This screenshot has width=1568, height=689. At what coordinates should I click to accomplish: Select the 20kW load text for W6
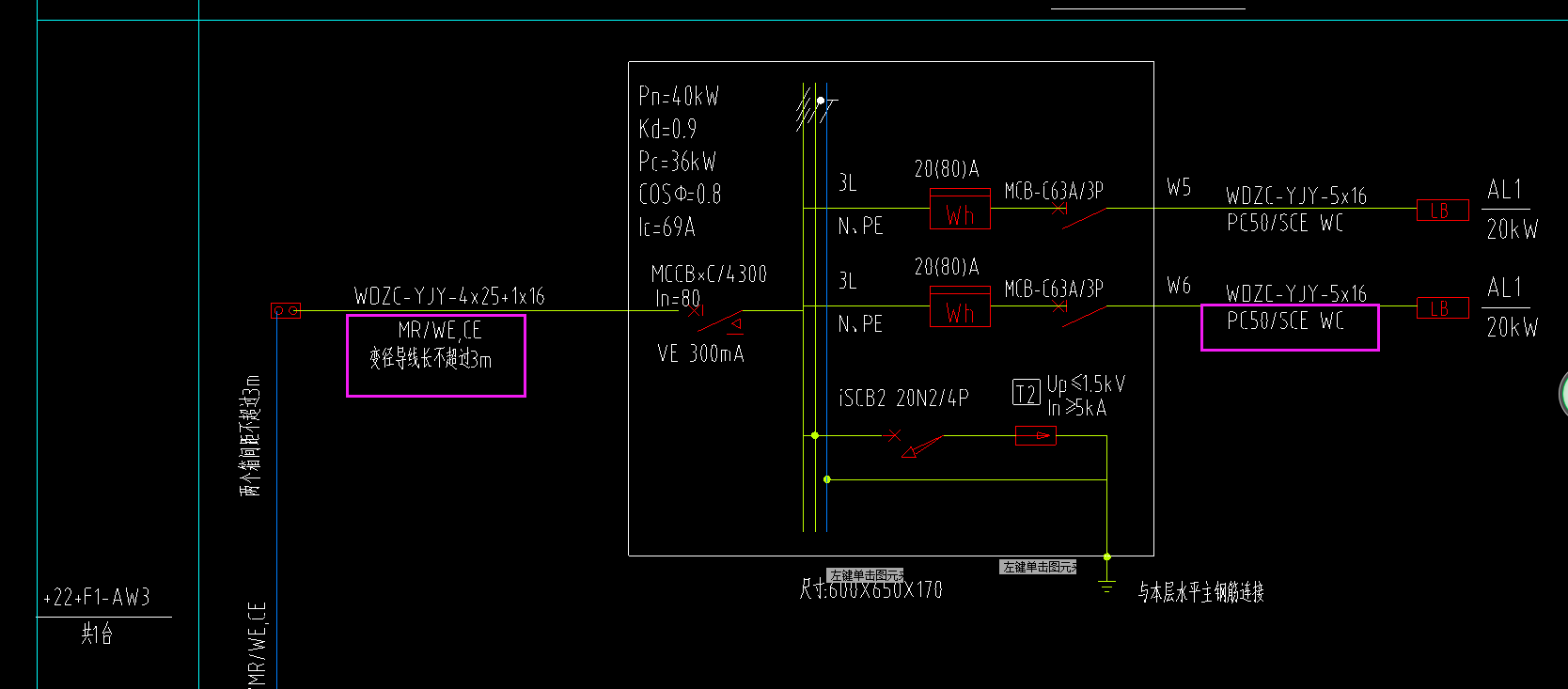(x=1512, y=326)
